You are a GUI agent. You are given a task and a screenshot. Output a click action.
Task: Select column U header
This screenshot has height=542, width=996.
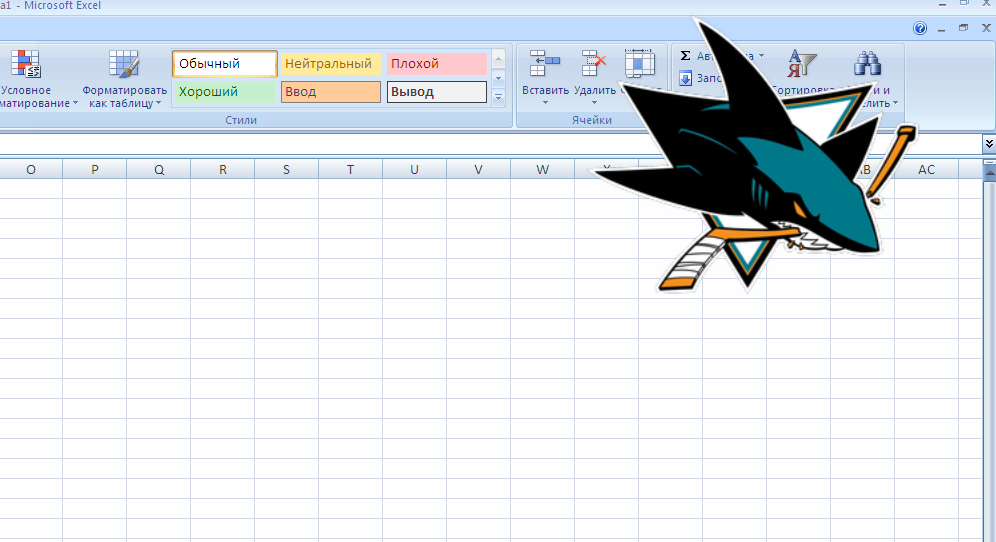pyautogui.click(x=415, y=170)
